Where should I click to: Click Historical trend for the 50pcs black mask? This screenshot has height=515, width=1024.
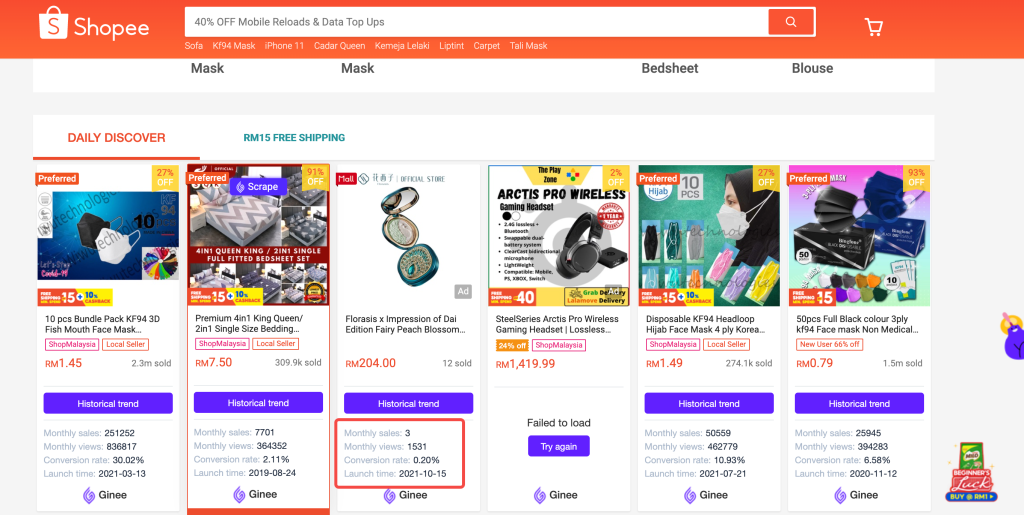(859, 403)
